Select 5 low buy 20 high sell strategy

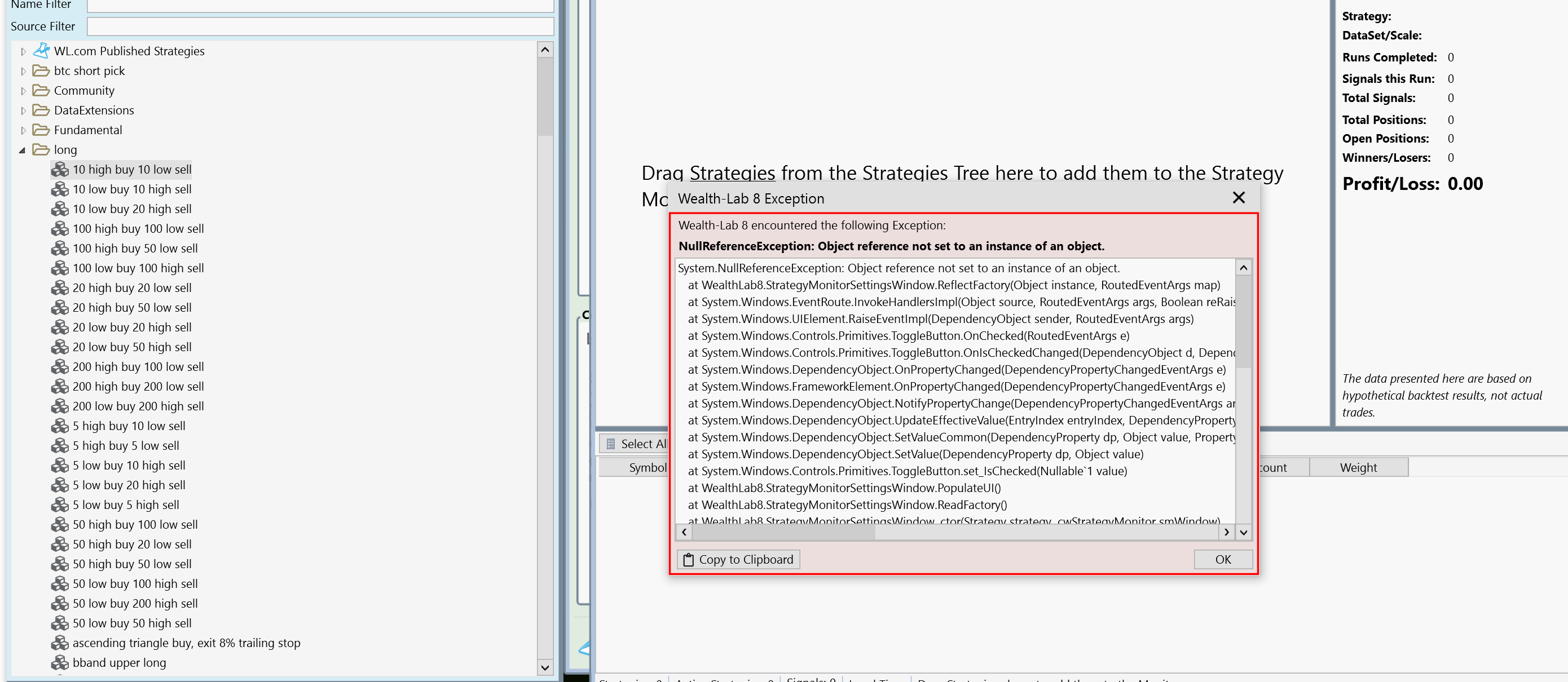click(129, 485)
